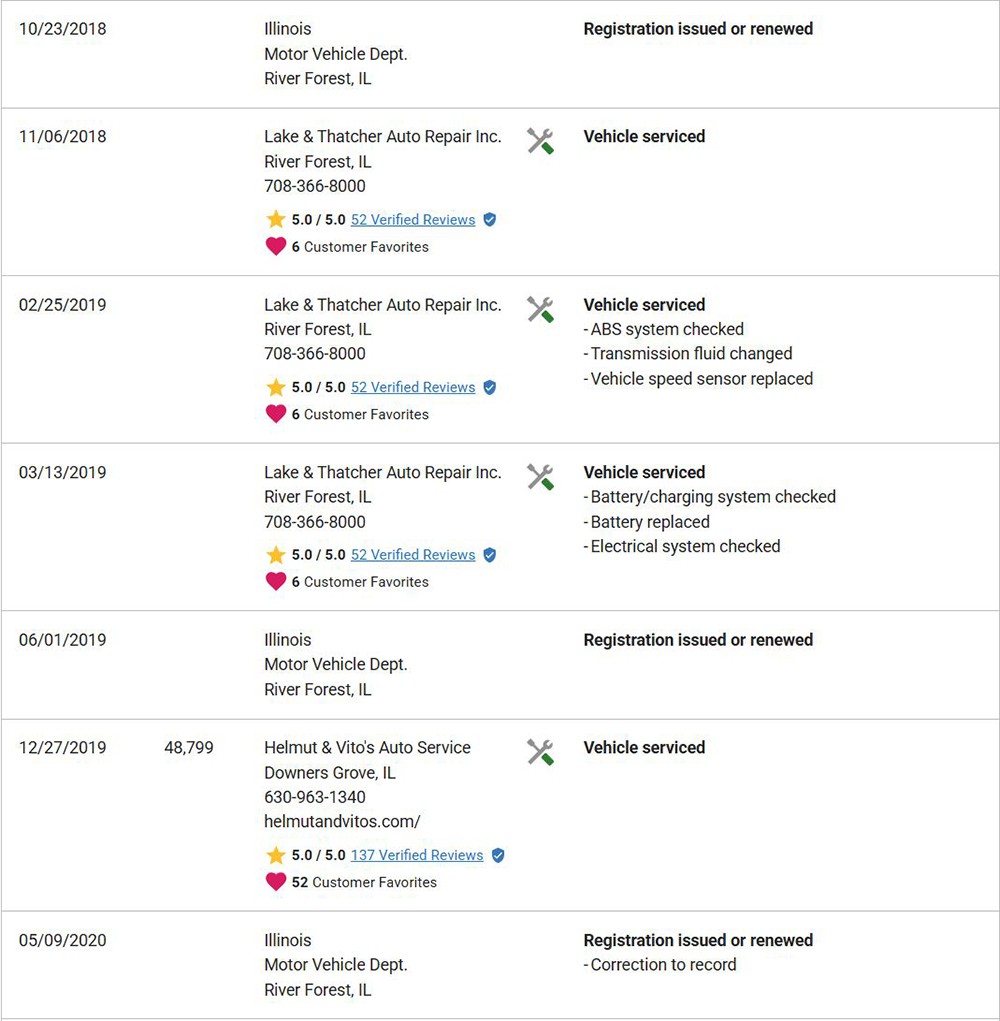
Task: Click the pink heart icon beside 52 Customer Favorites
Action: 276,882
